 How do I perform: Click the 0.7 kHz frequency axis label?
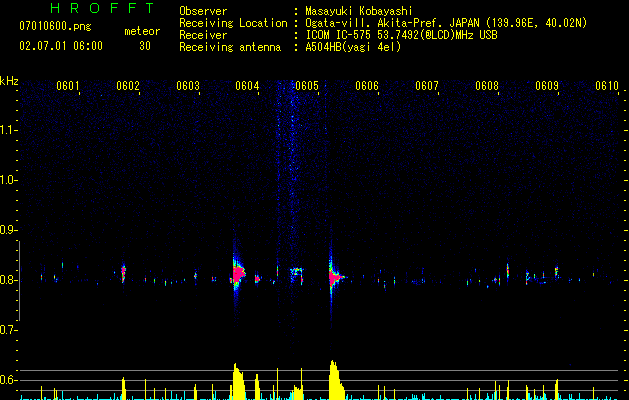click(x=8, y=330)
